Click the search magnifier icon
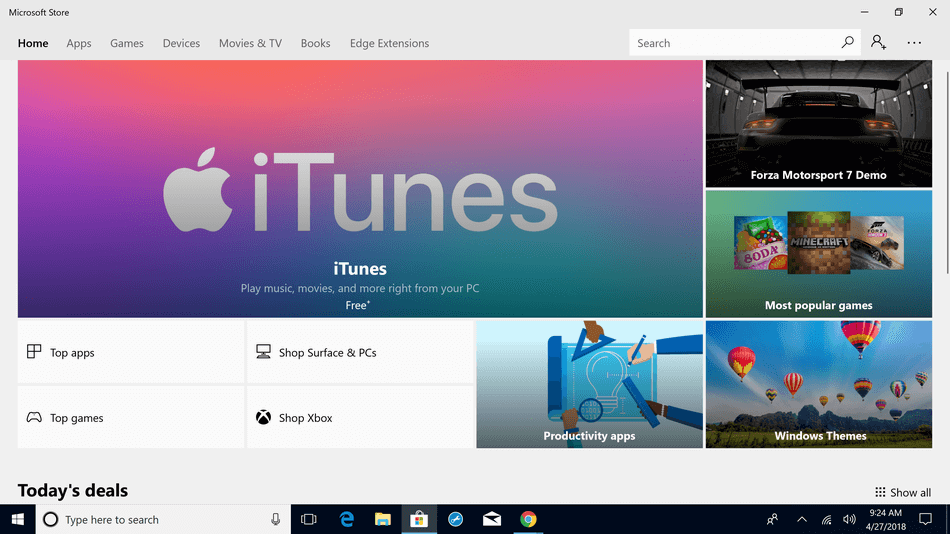 pyautogui.click(x=848, y=42)
